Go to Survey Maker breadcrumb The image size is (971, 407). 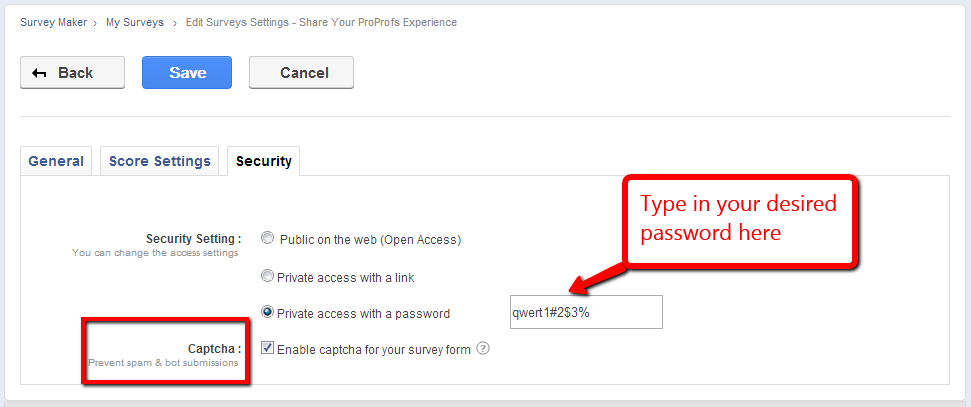(53, 22)
